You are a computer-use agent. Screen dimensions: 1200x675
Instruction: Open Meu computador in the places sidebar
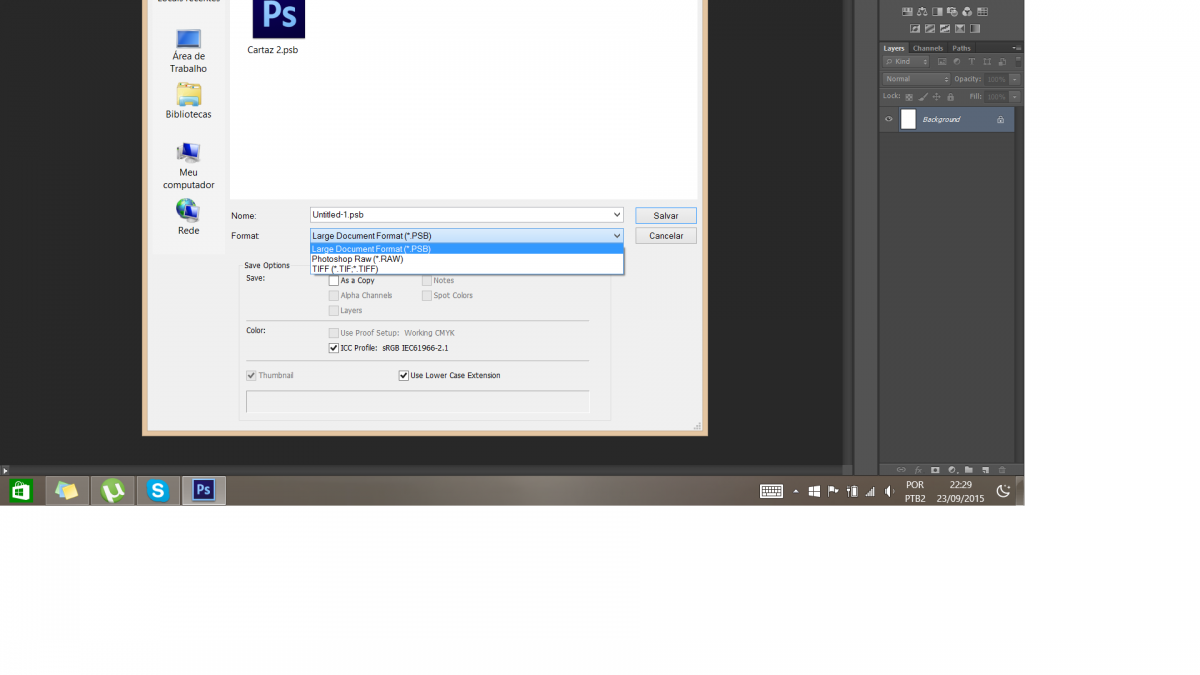188,166
